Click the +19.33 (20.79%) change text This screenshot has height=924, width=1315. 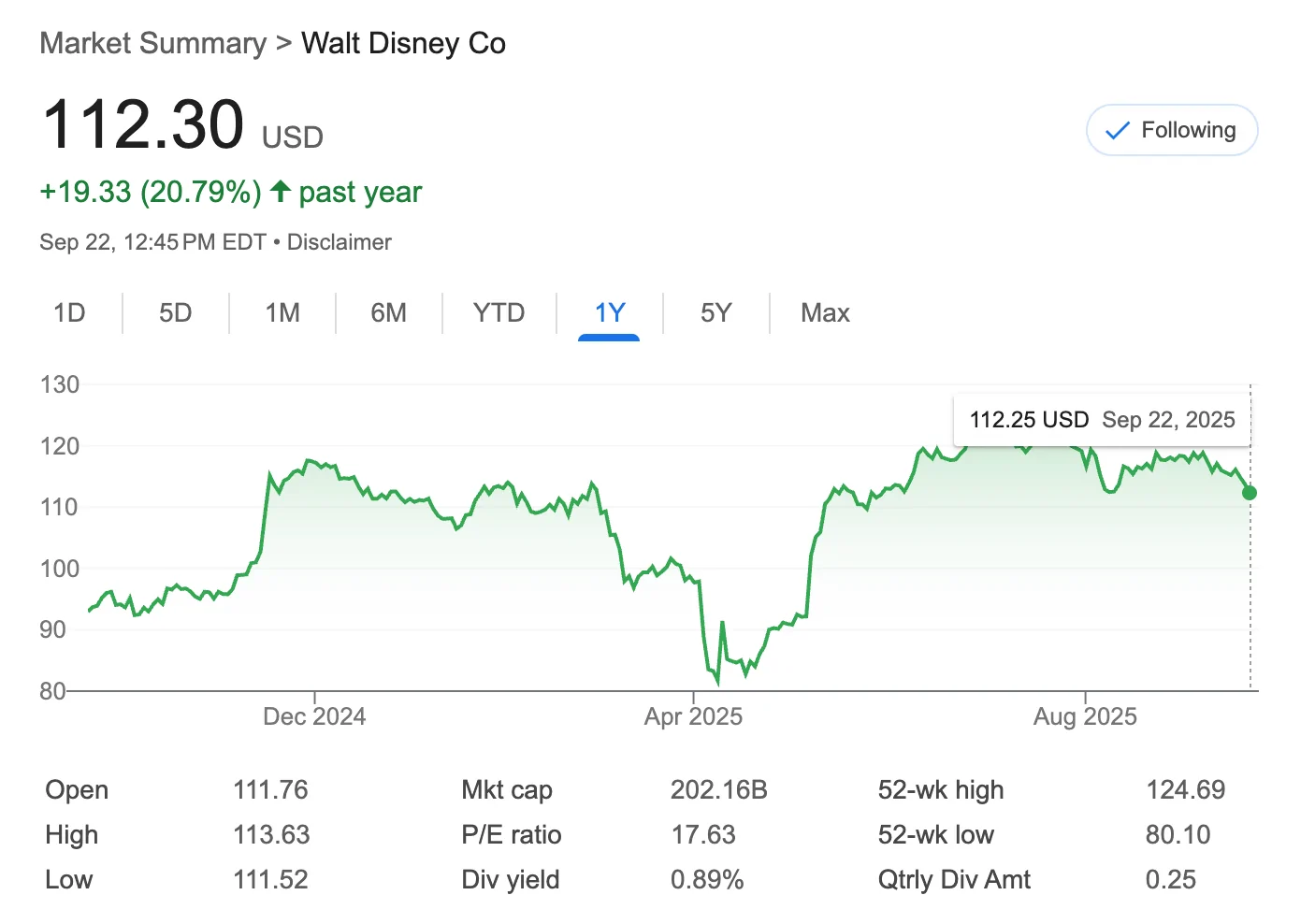point(151,193)
